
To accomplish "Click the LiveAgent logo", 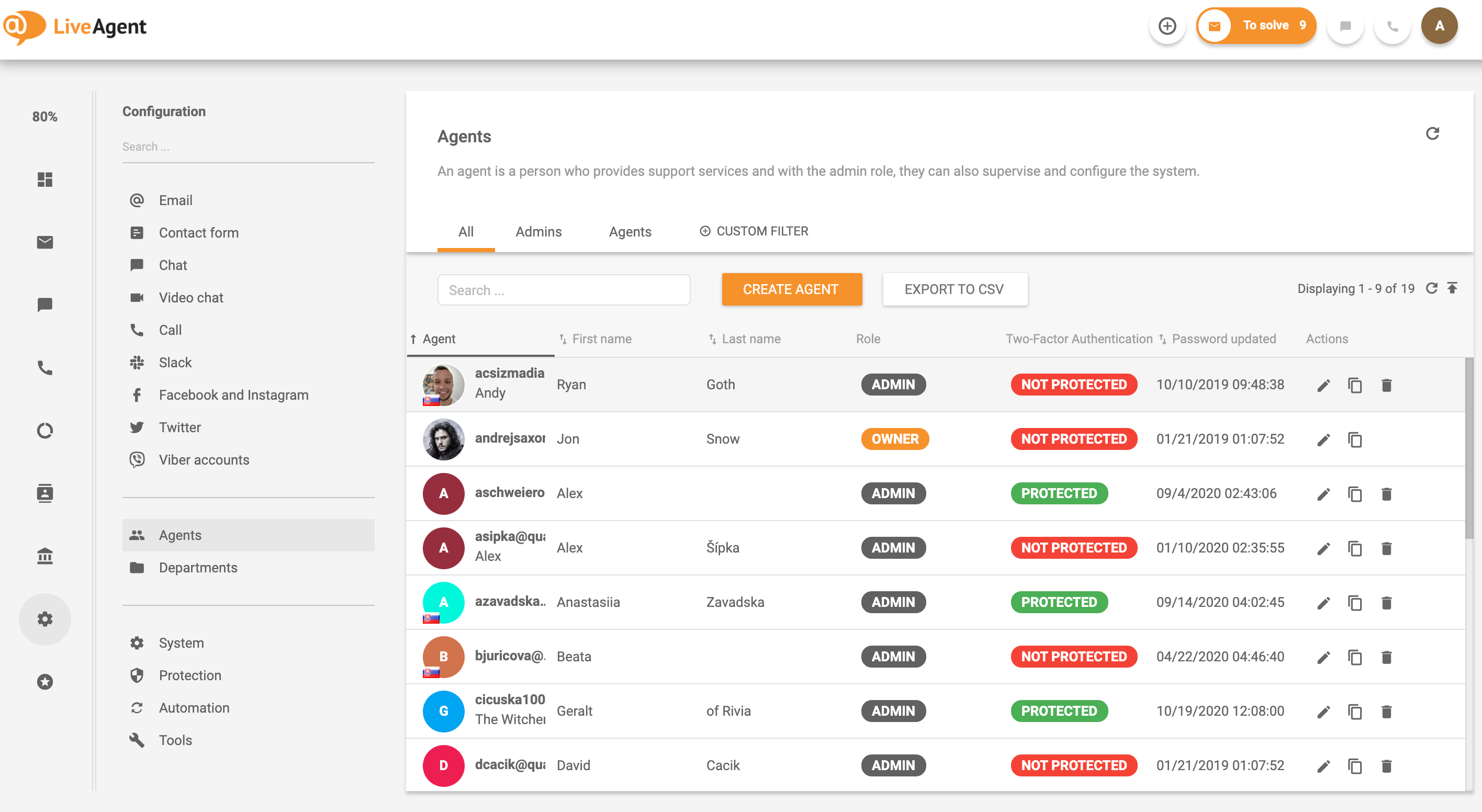I will pyautogui.click(x=75, y=27).
